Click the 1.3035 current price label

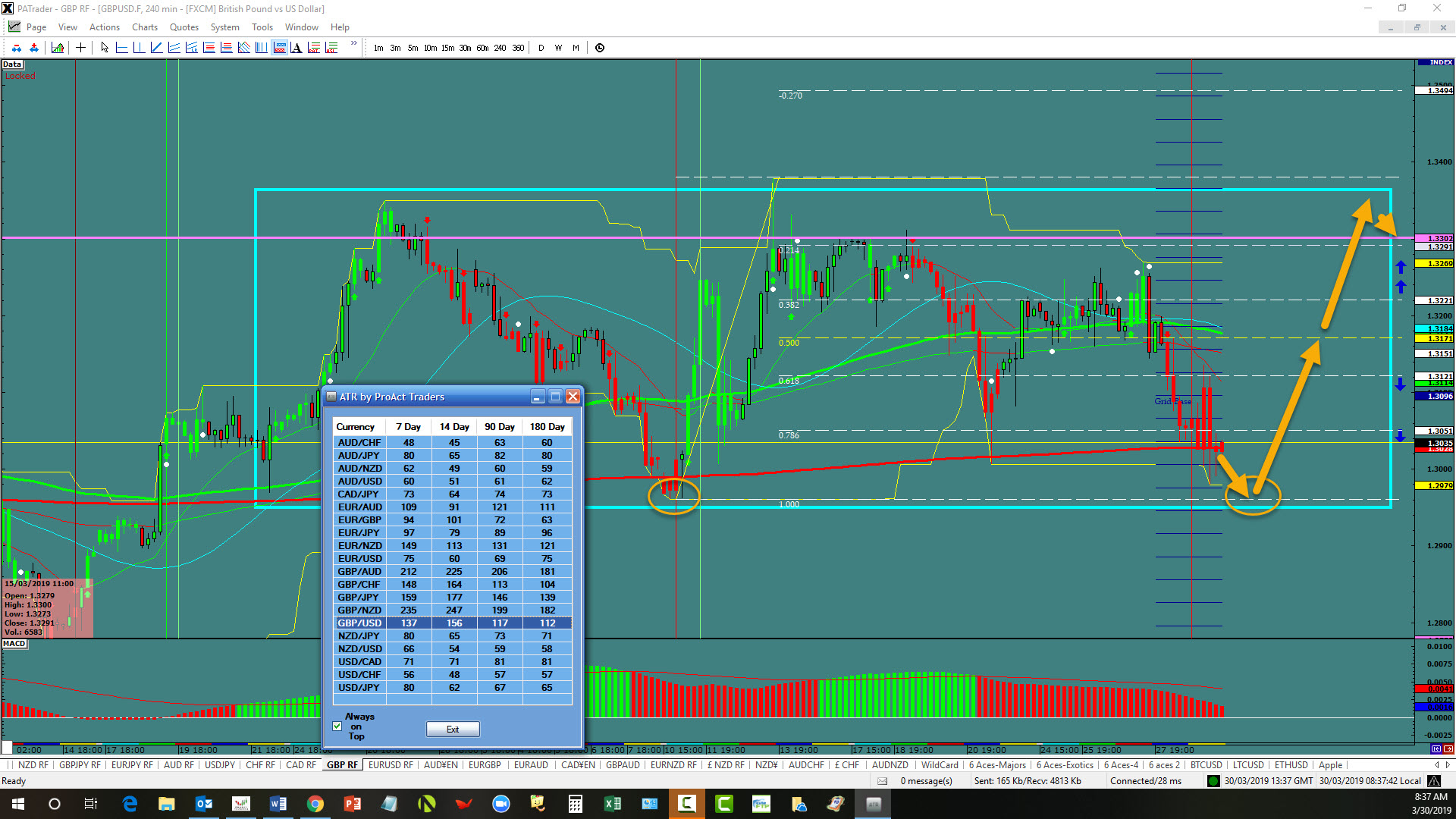(x=1435, y=443)
